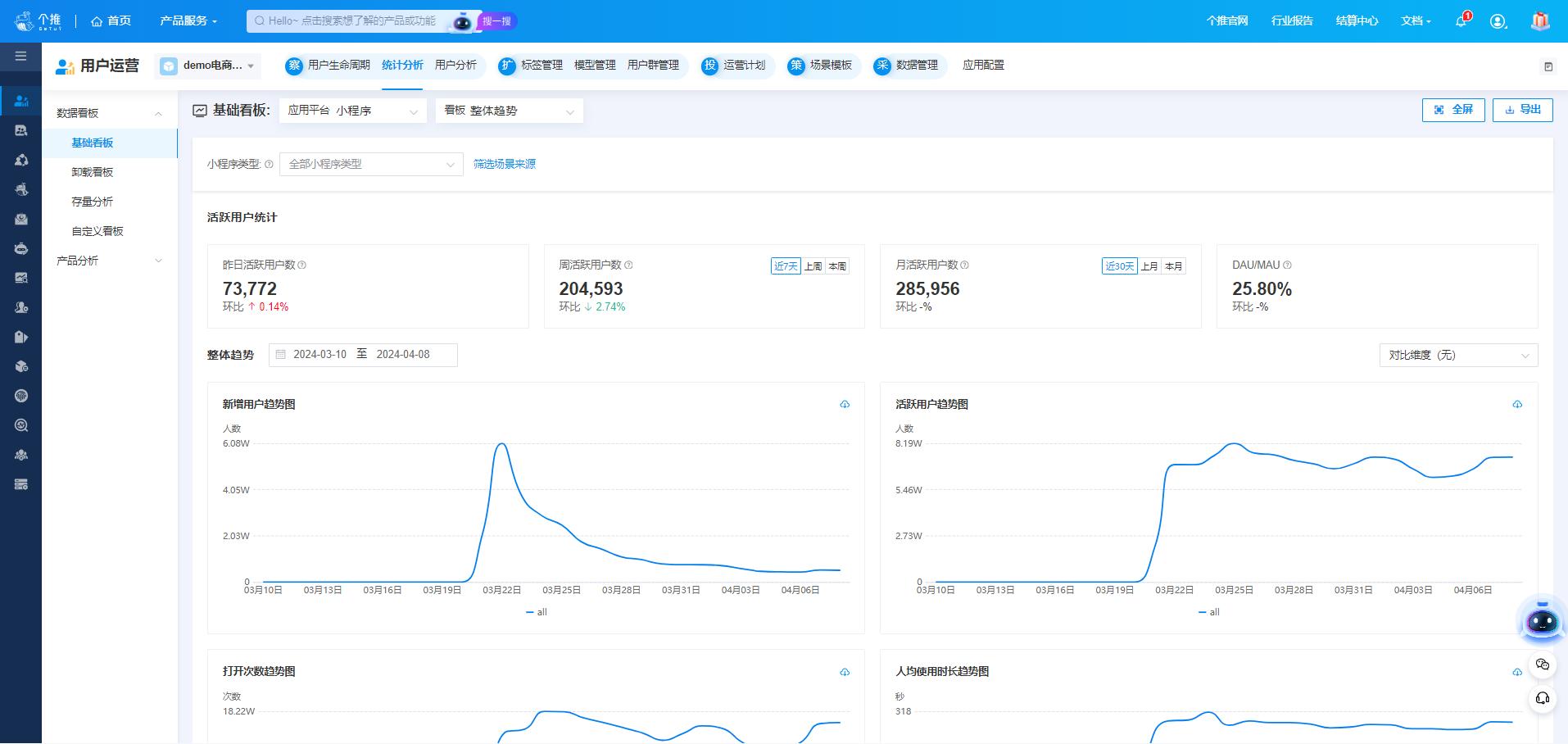The height and width of the screenshot is (744, 1568).
Task: Open the notification bell
Action: 1461,20
